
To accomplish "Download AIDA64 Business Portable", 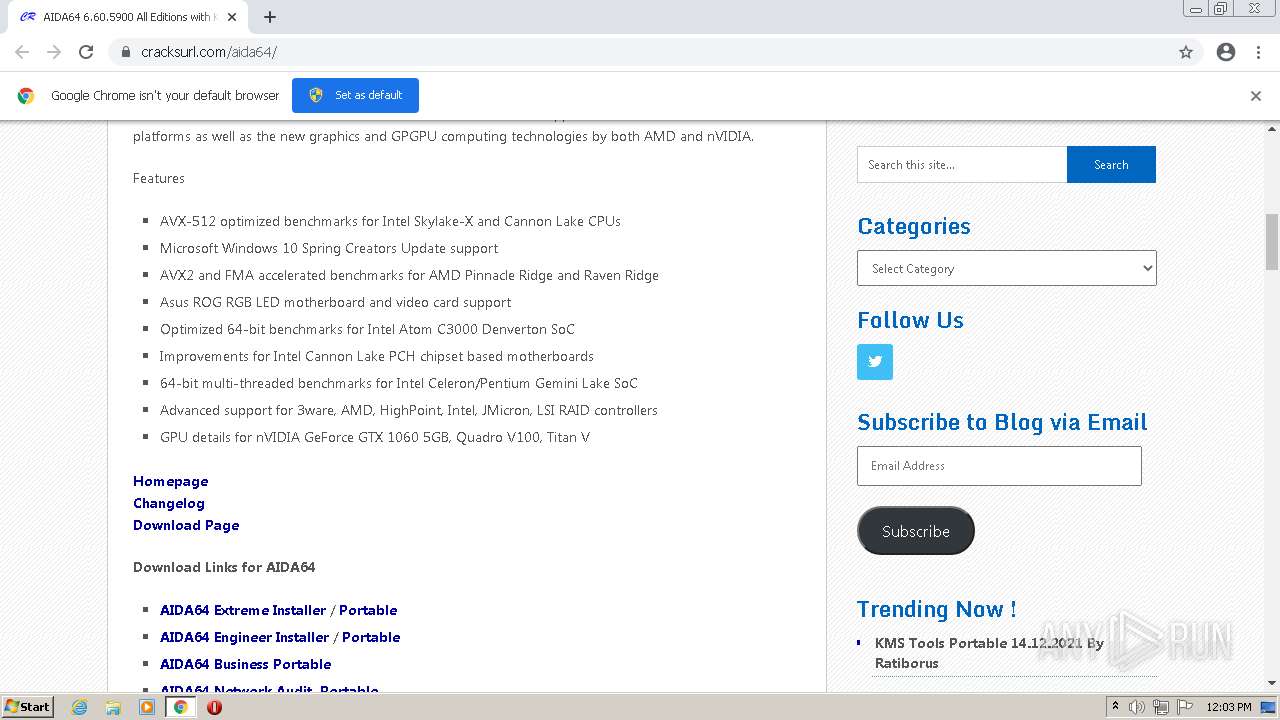I will pyautogui.click(x=246, y=664).
